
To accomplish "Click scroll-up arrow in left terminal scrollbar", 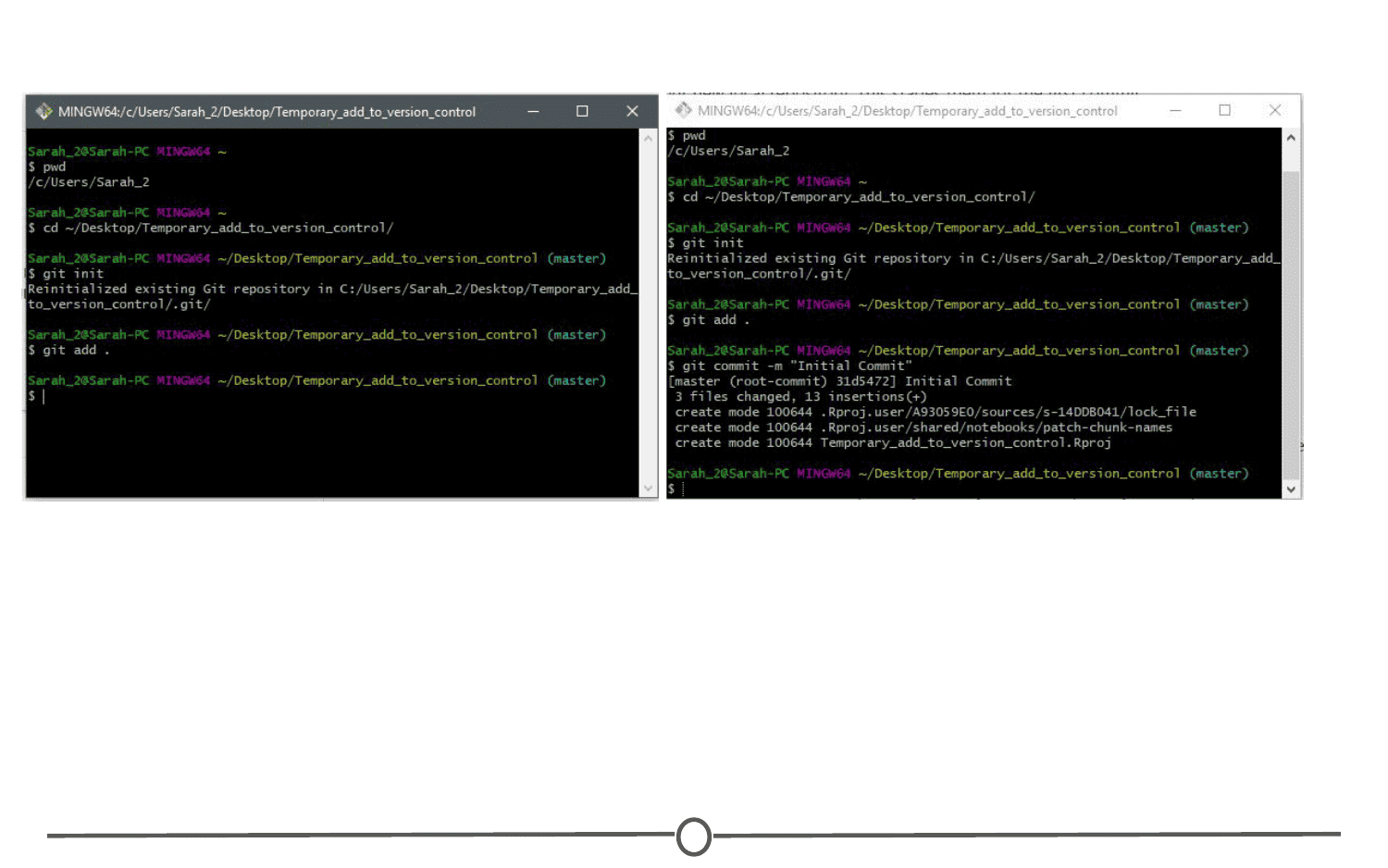I will point(648,138).
